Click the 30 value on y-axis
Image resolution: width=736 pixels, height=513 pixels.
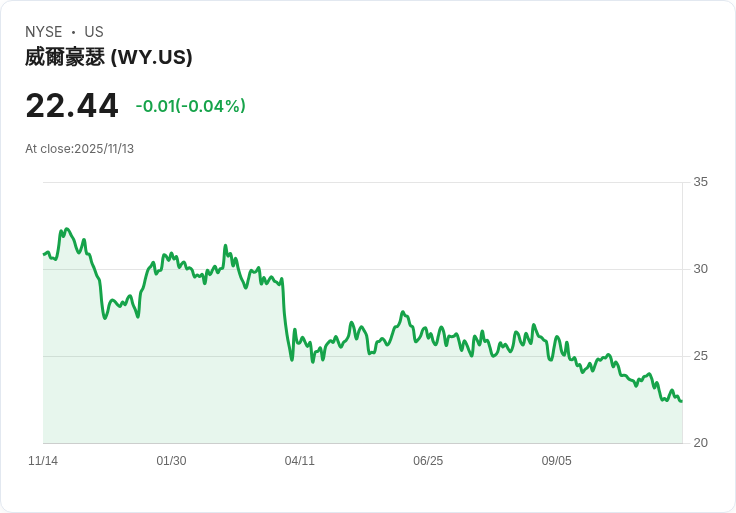(700, 269)
